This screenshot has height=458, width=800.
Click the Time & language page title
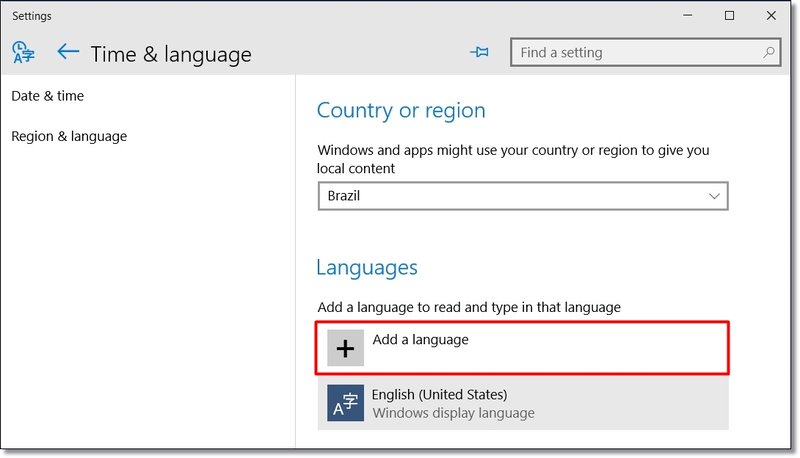[x=171, y=55]
